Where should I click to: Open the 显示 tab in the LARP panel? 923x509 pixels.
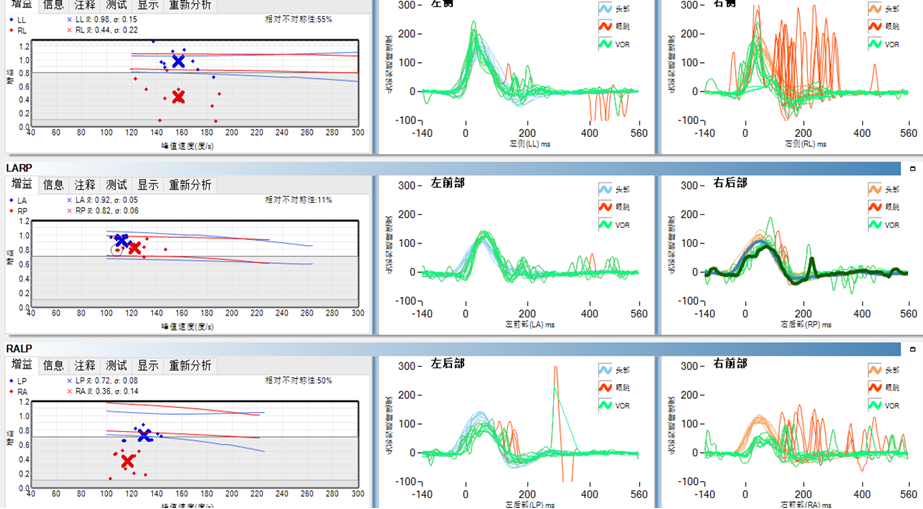[x=148, y=185]
